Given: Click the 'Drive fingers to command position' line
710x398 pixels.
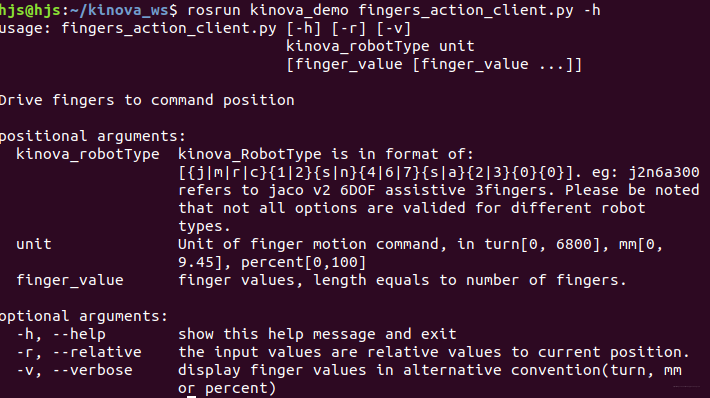Looking at the screenshot, I should click(x=147, y=100).
